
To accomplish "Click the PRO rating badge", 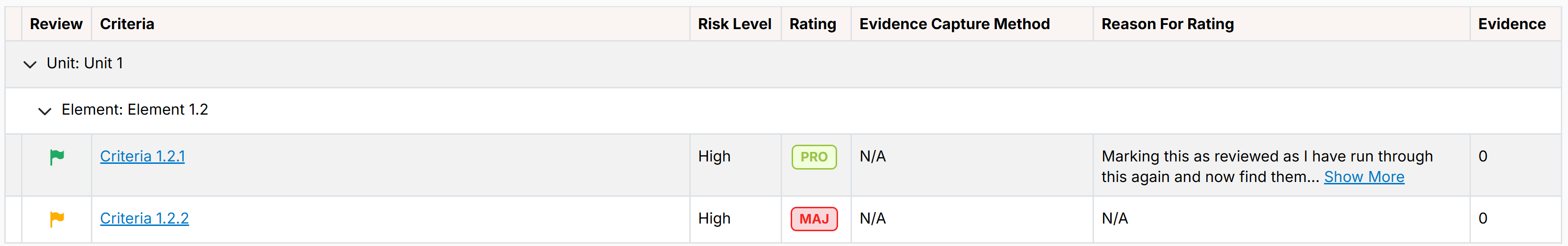I will pyautogui.click(x=814, y=157).
